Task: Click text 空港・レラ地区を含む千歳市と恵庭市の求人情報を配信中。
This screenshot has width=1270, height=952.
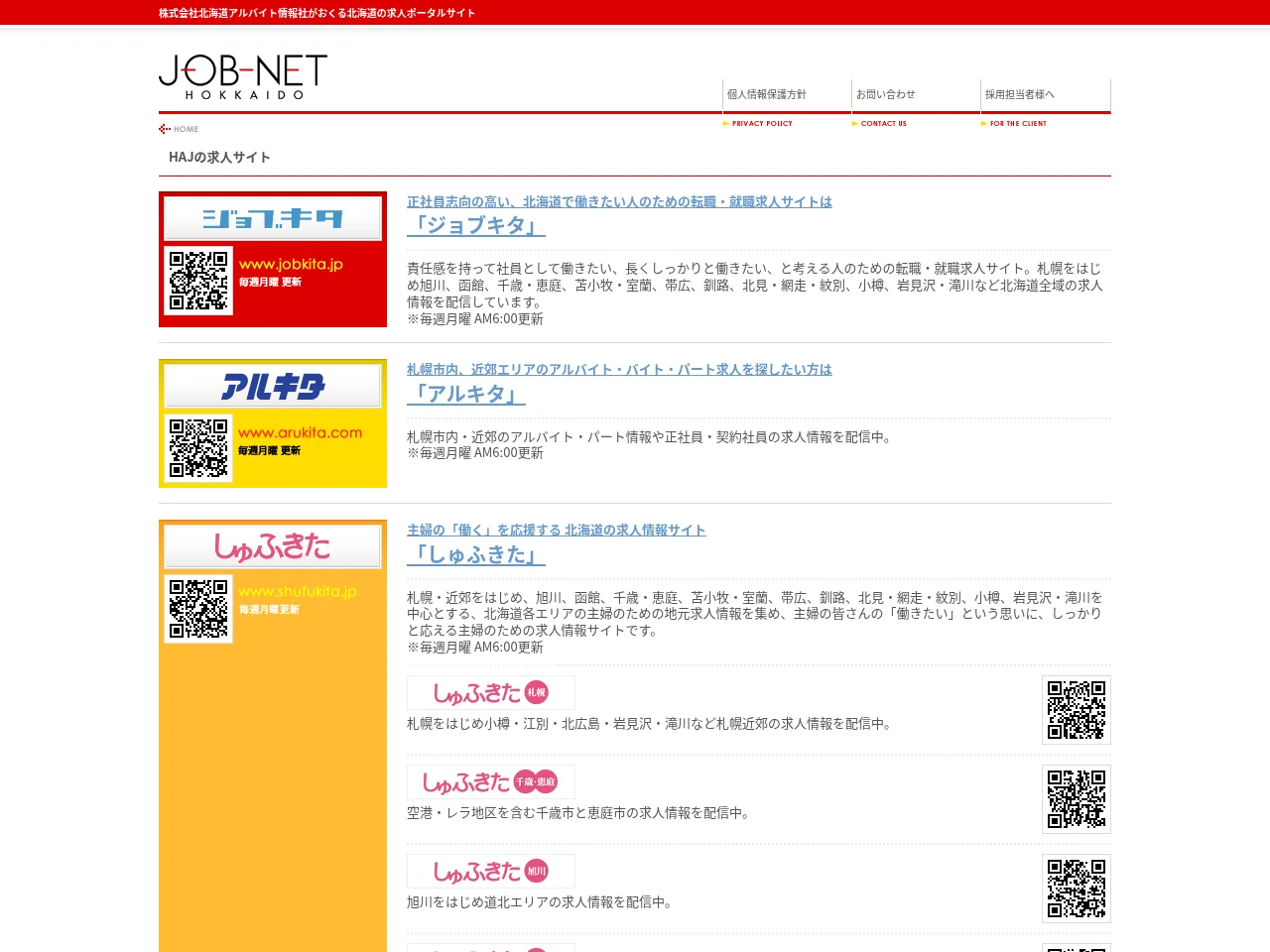Action: 579,813
